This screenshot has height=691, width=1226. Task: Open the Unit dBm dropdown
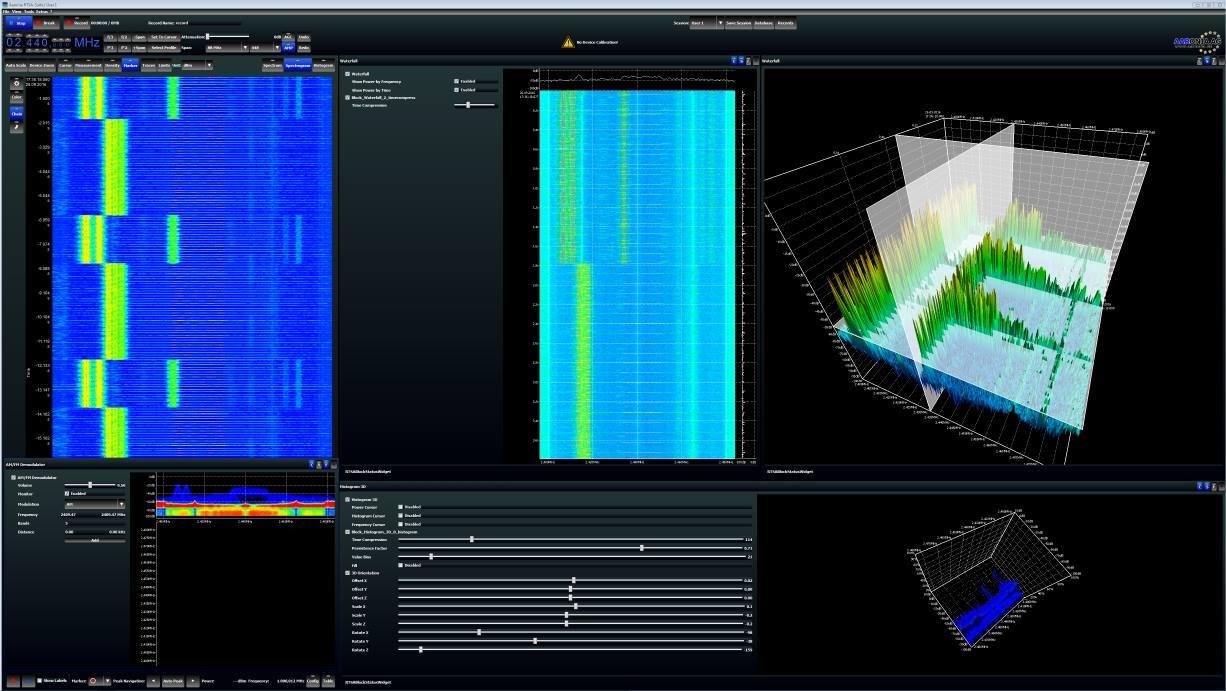[197, 65]
